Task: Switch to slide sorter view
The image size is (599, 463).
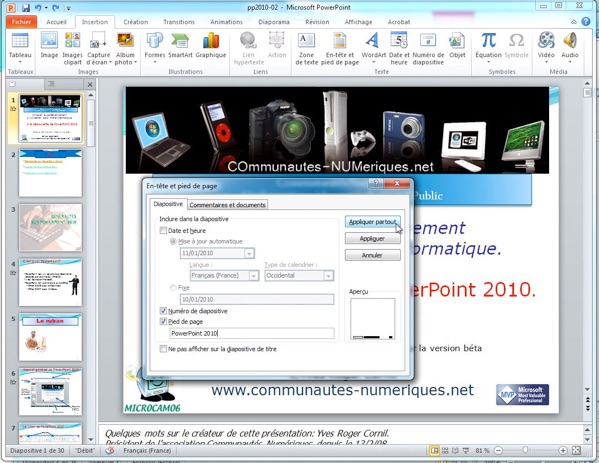Action: click(x=445, y=451)
